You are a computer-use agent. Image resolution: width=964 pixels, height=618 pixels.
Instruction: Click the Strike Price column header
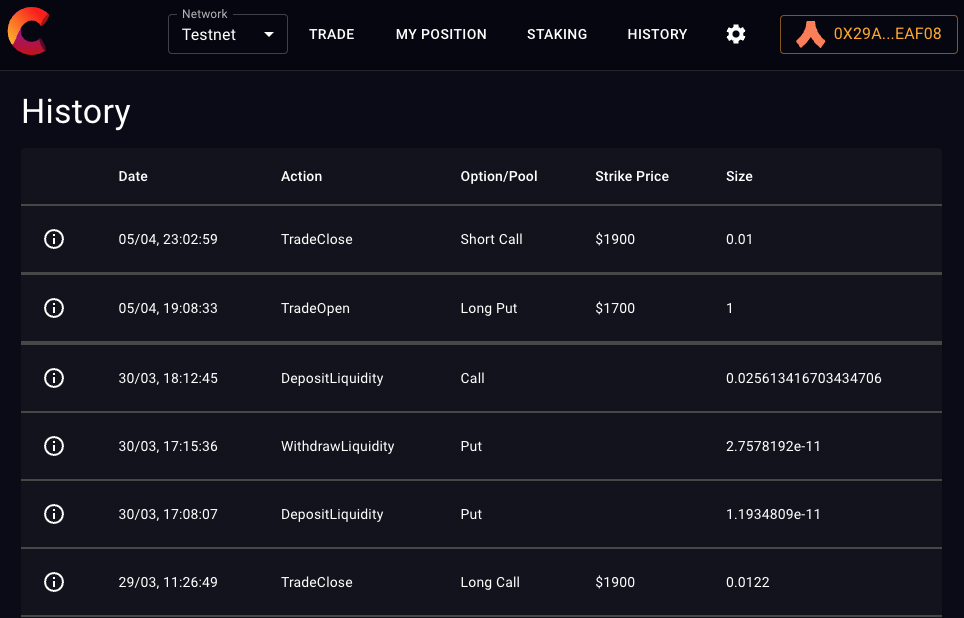632,176
